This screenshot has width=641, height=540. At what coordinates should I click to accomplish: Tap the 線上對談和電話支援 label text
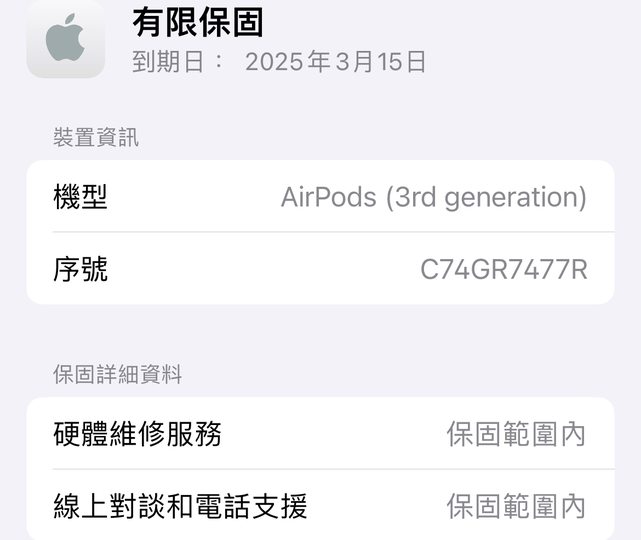[180, 506]
